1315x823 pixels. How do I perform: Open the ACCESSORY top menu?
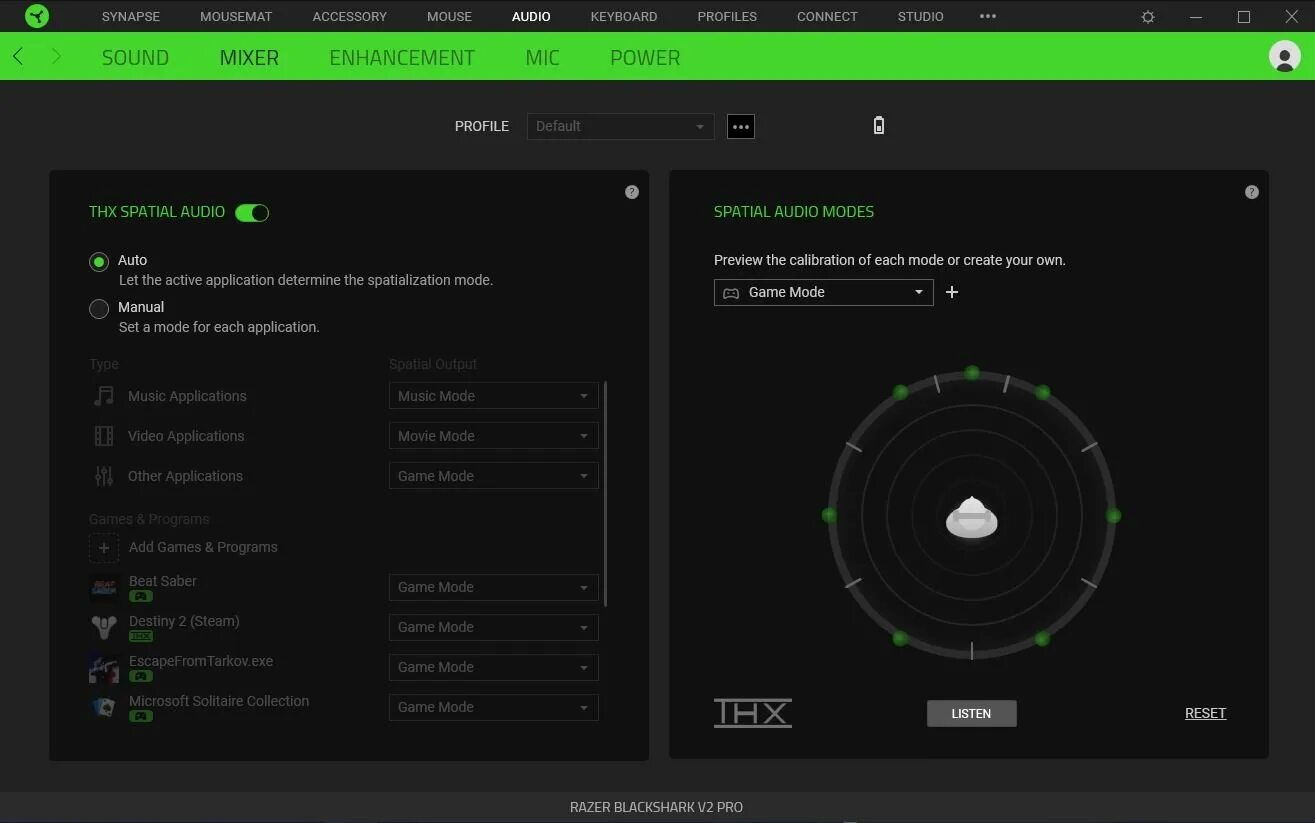click(x=349, y=16)
